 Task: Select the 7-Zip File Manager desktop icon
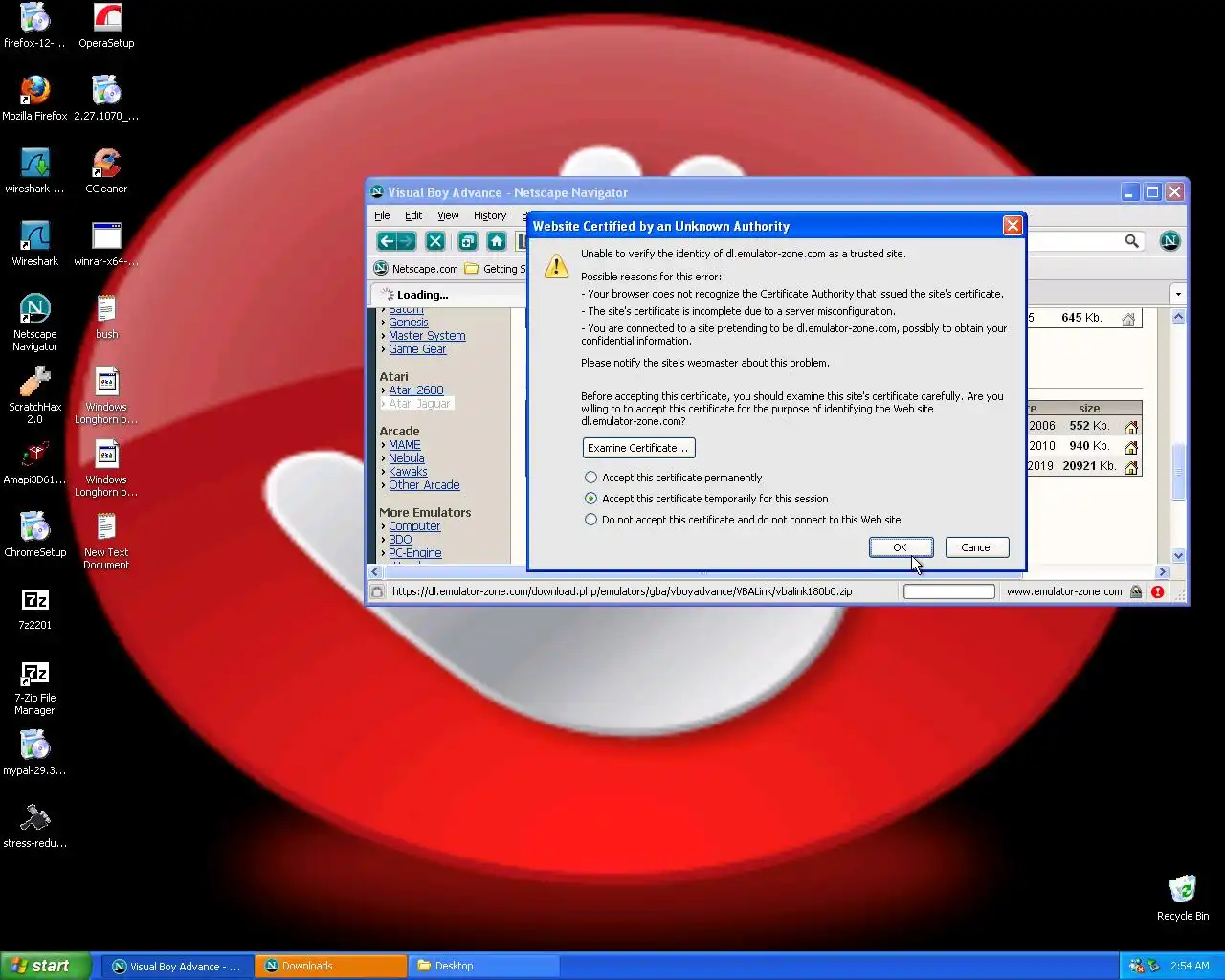click(34, 688)
